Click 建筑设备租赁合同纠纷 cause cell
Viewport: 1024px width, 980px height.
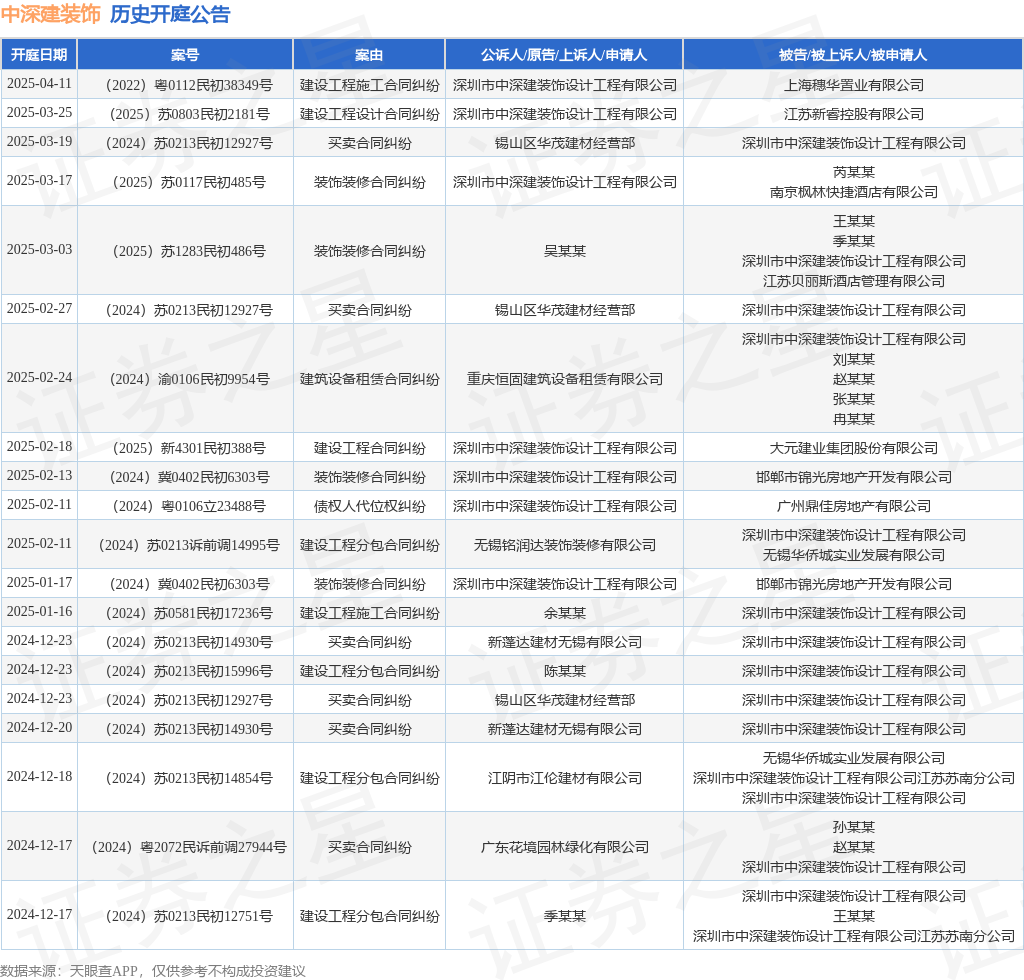tap(370, 379)
